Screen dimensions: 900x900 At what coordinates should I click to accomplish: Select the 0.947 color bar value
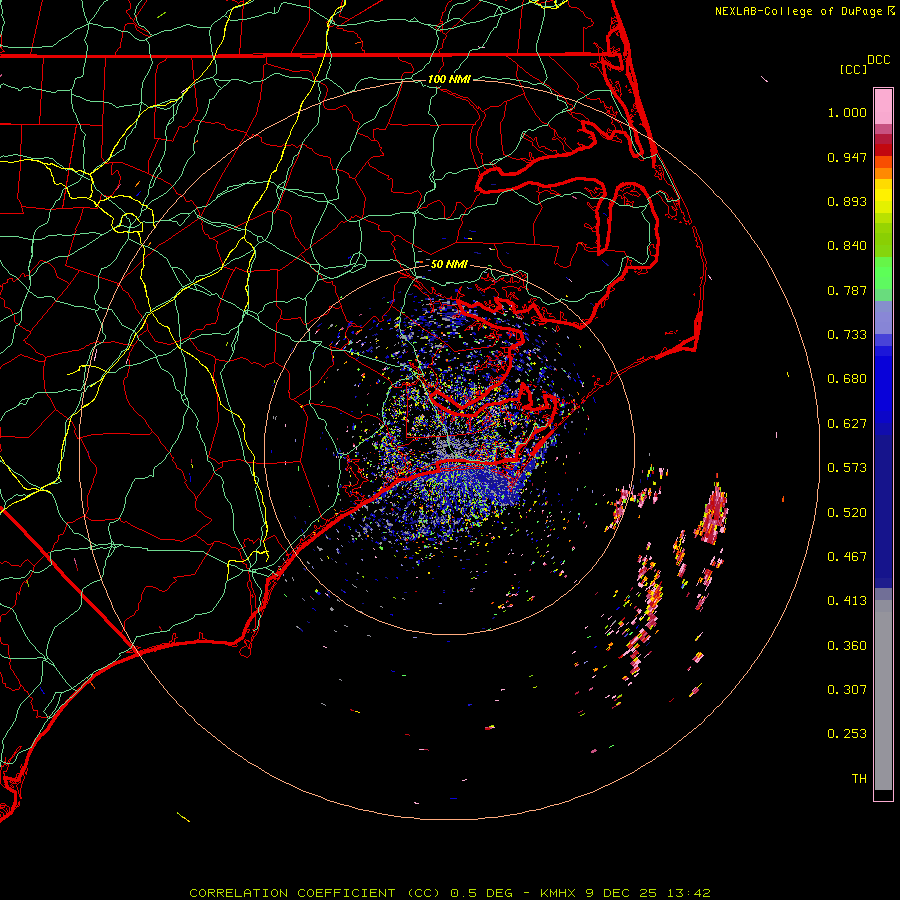[x=847, y=157]
